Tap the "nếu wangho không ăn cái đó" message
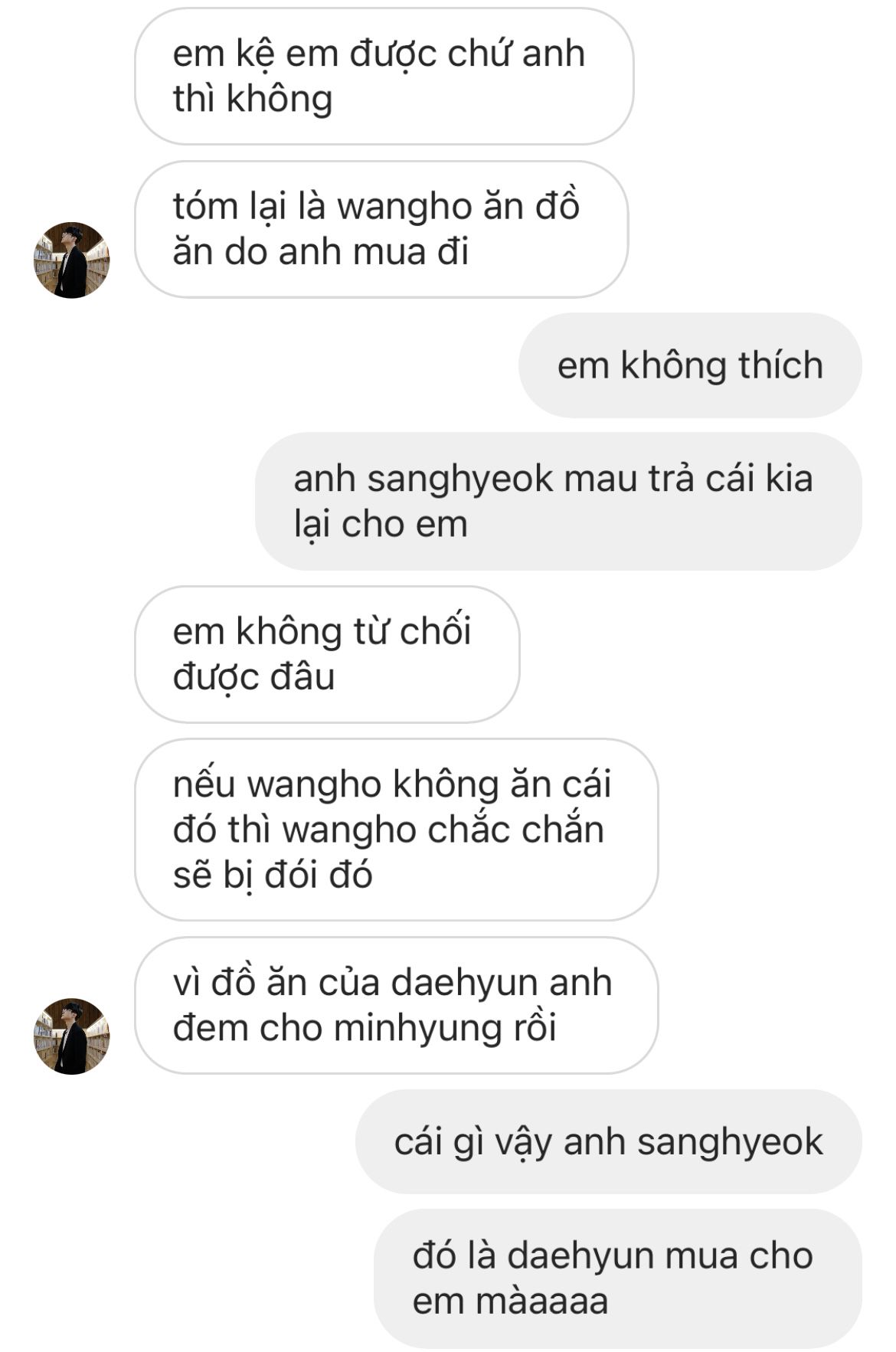 (396, 830)
